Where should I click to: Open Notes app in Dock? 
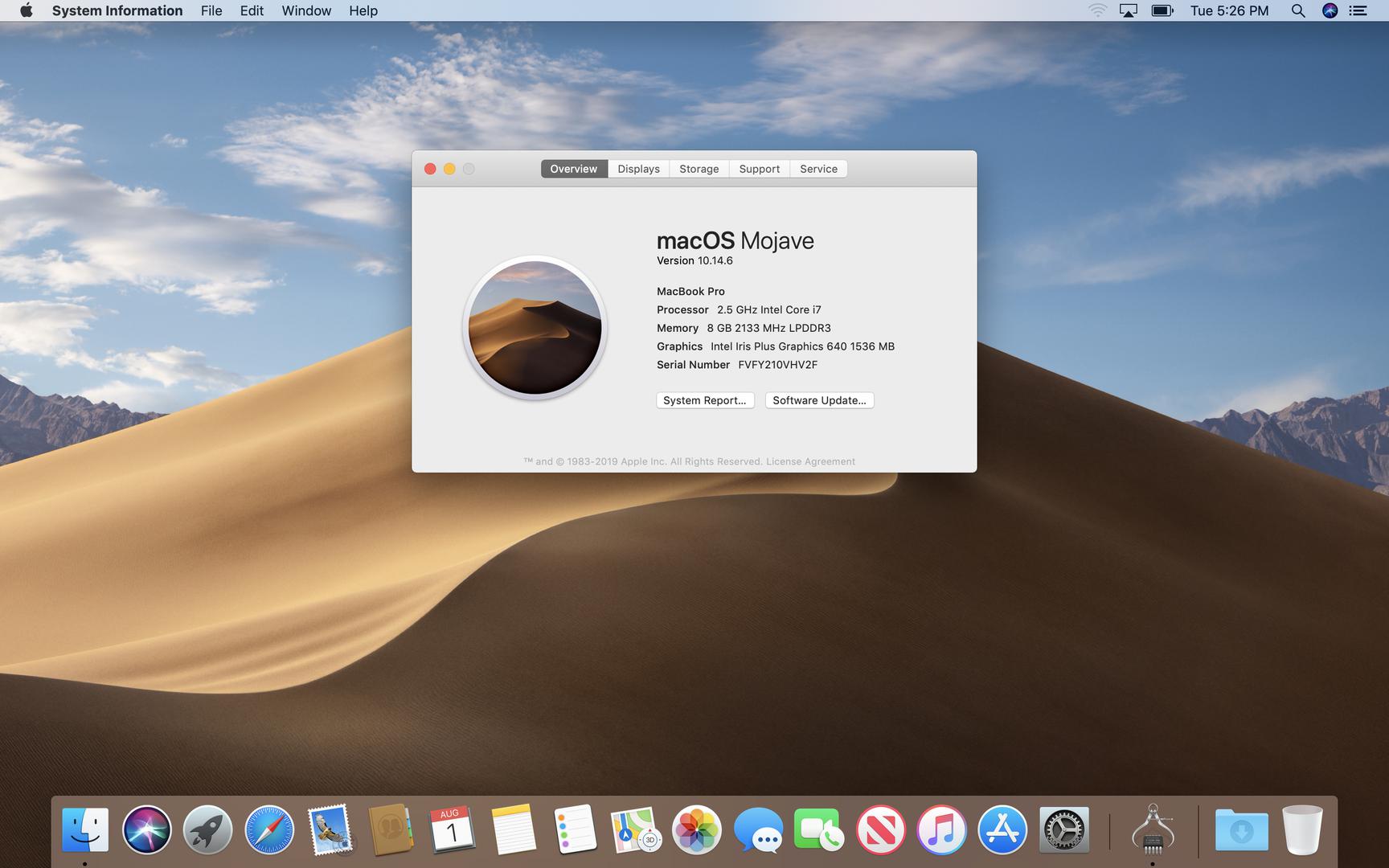point(513,829)
